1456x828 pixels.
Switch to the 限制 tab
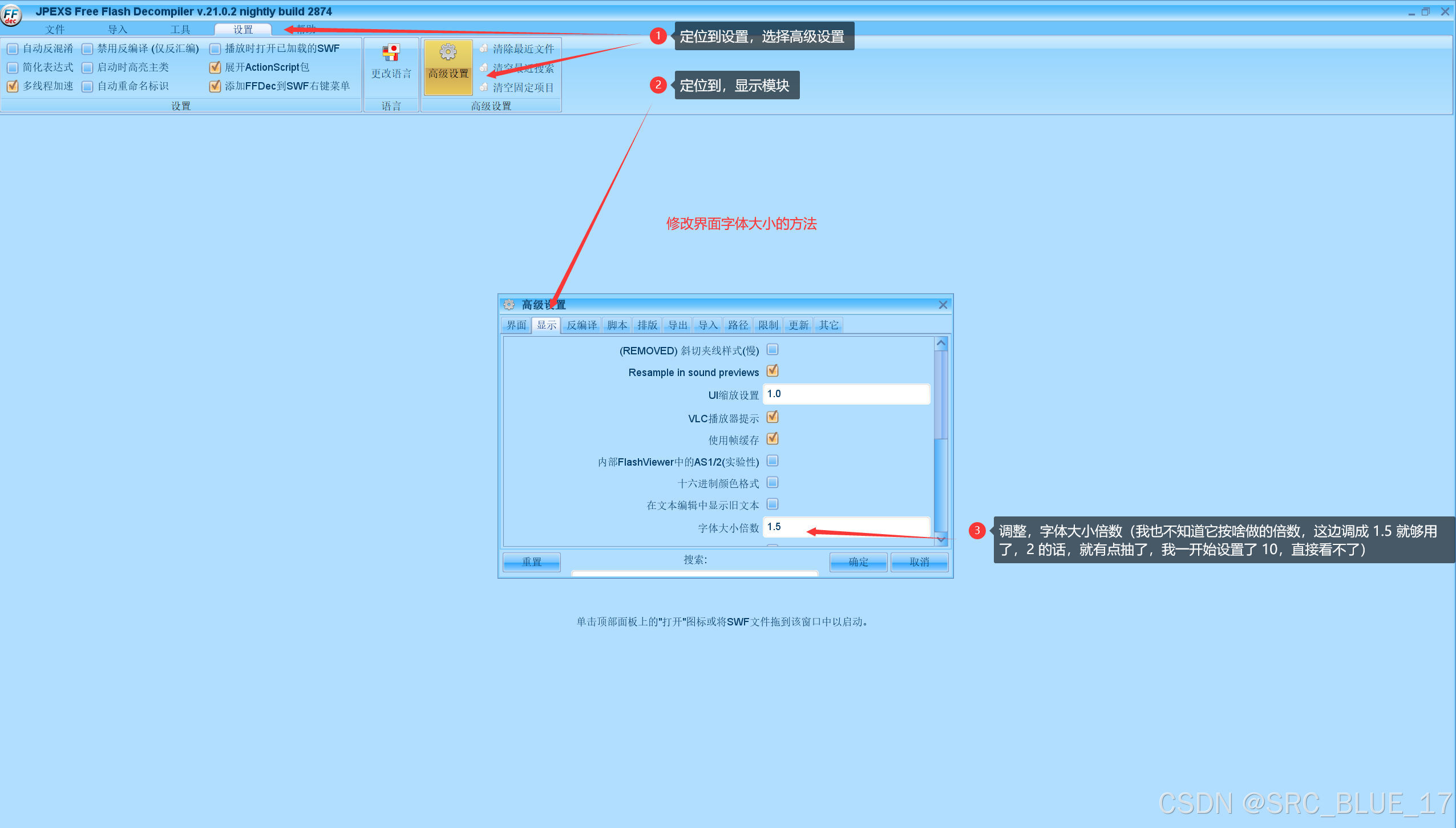(768, 325)
